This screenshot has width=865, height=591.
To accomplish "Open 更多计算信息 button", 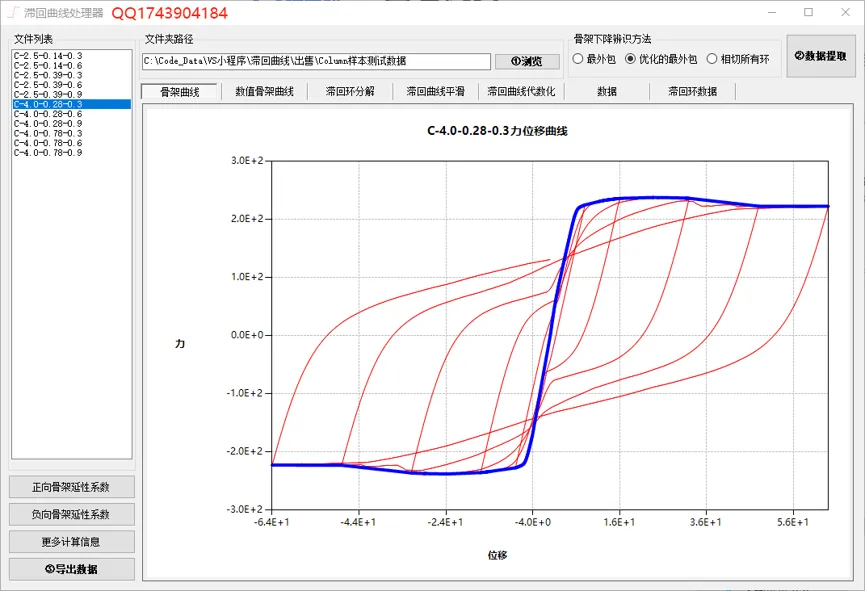I will click(72, 542).
